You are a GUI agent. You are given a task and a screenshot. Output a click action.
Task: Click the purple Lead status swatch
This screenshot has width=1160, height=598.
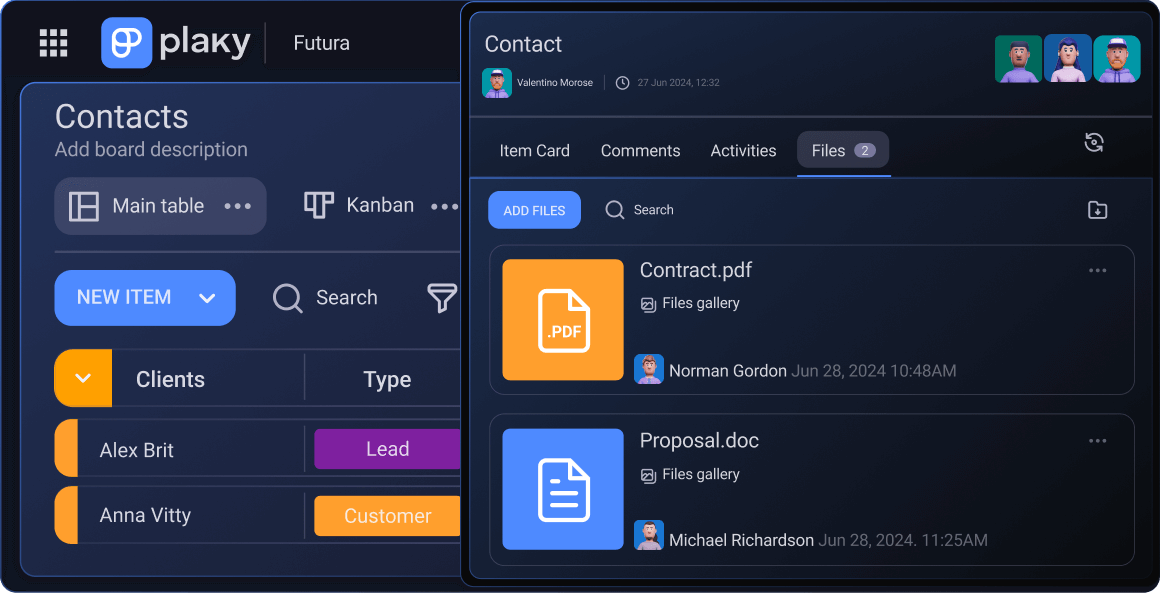pos(388,448)
